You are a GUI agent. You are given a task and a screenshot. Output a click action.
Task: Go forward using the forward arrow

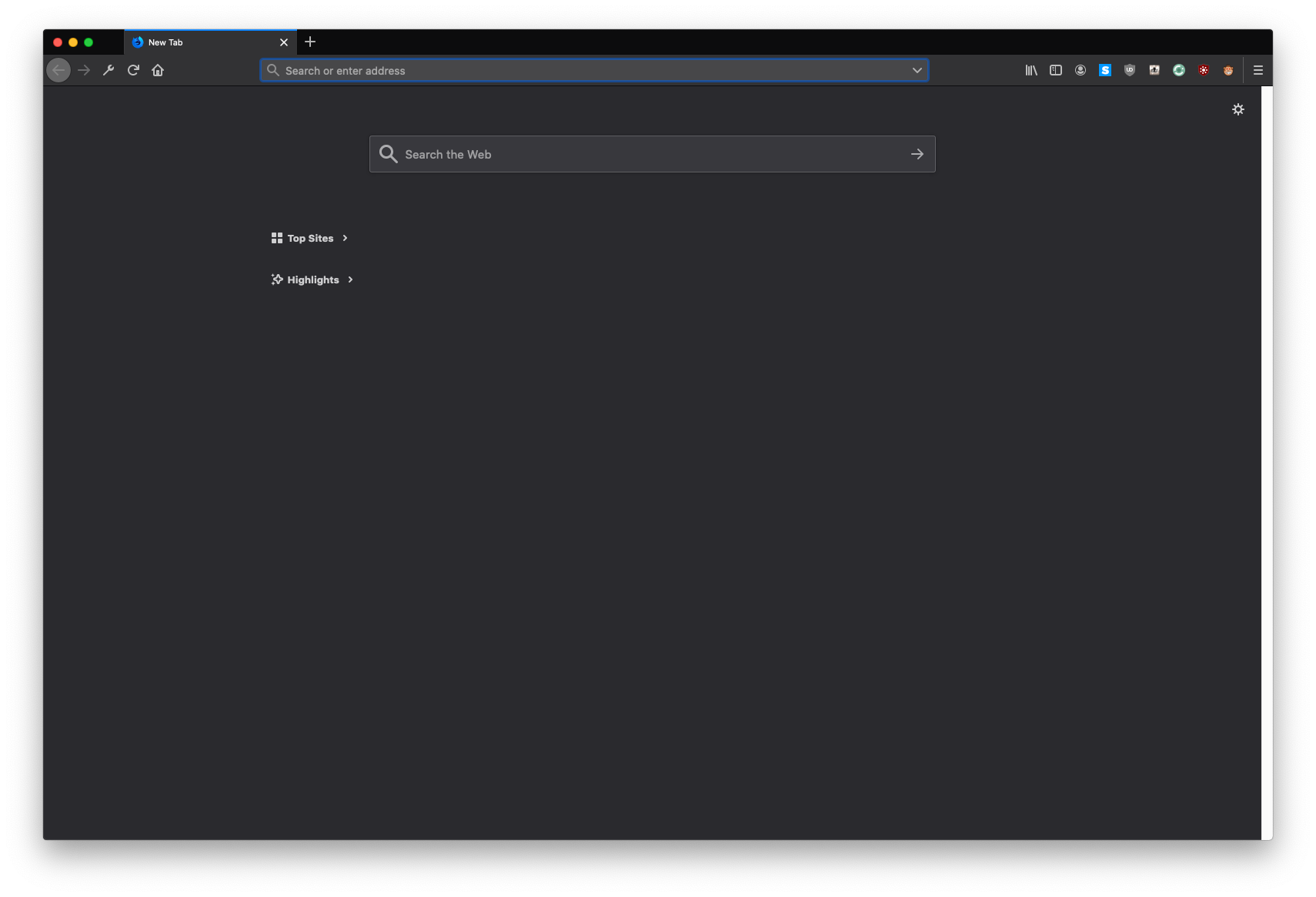click(x=84, y=70)
